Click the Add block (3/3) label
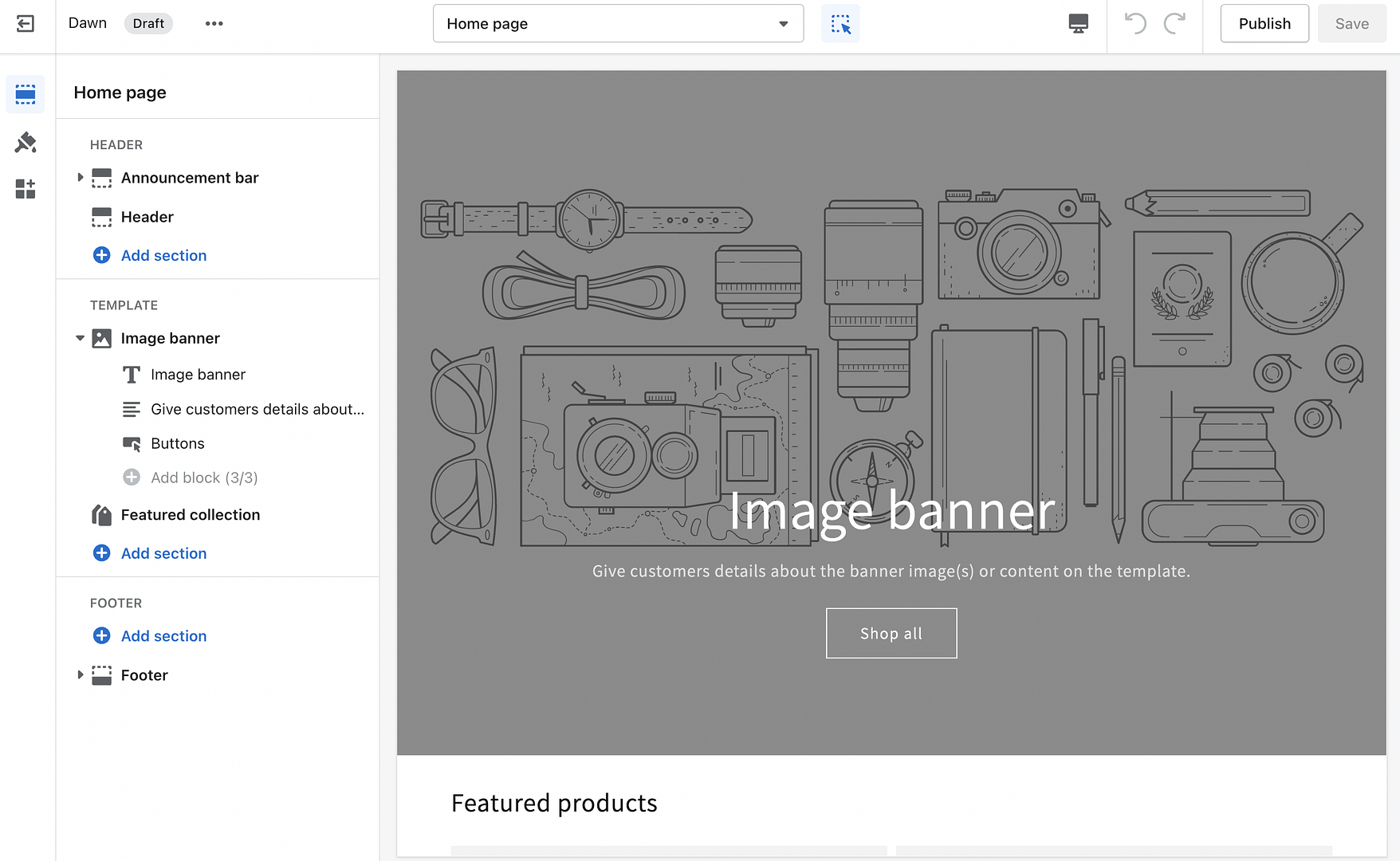 (204, 478)
